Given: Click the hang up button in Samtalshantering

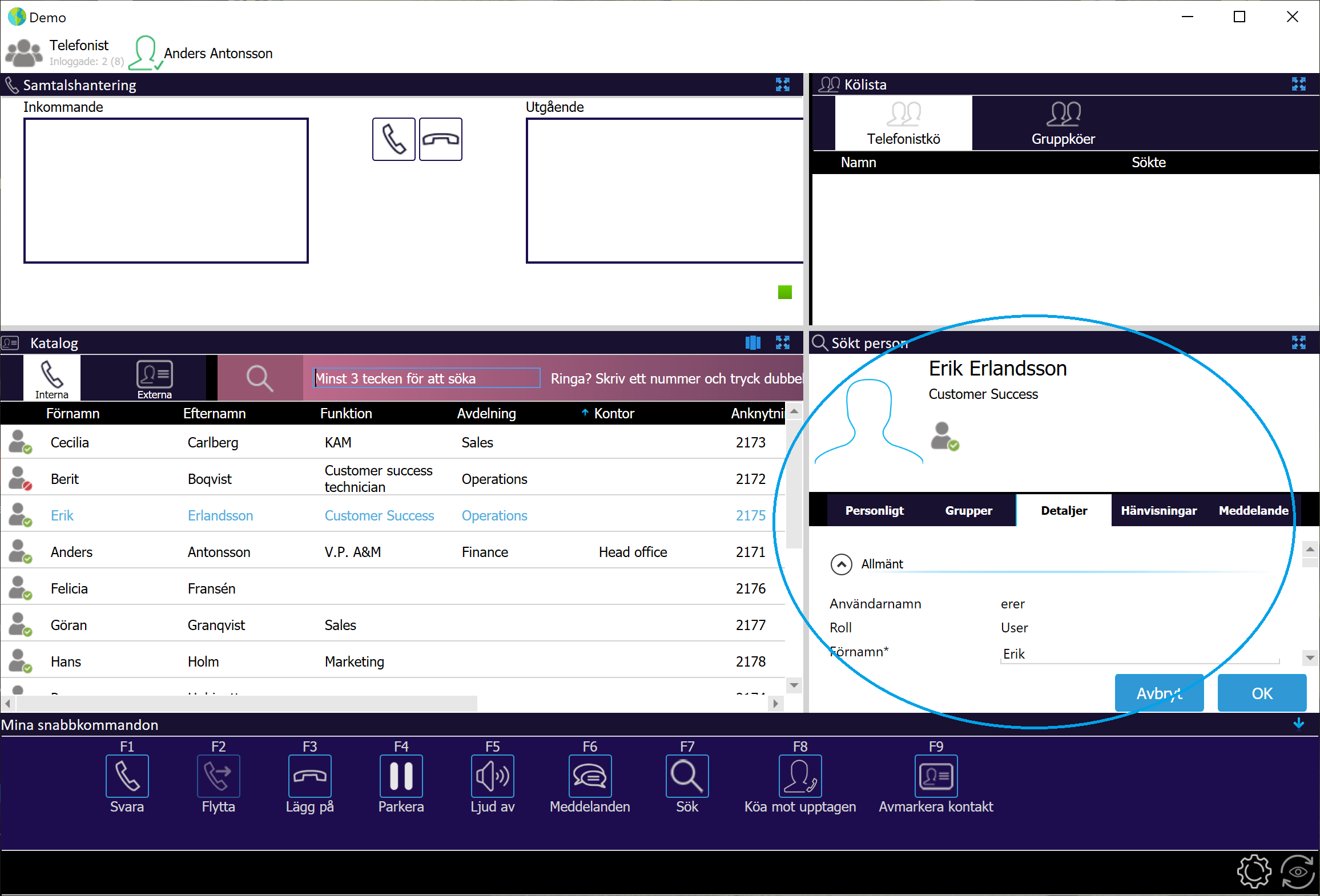Looking at the screenshot, I should click(440, 139).
